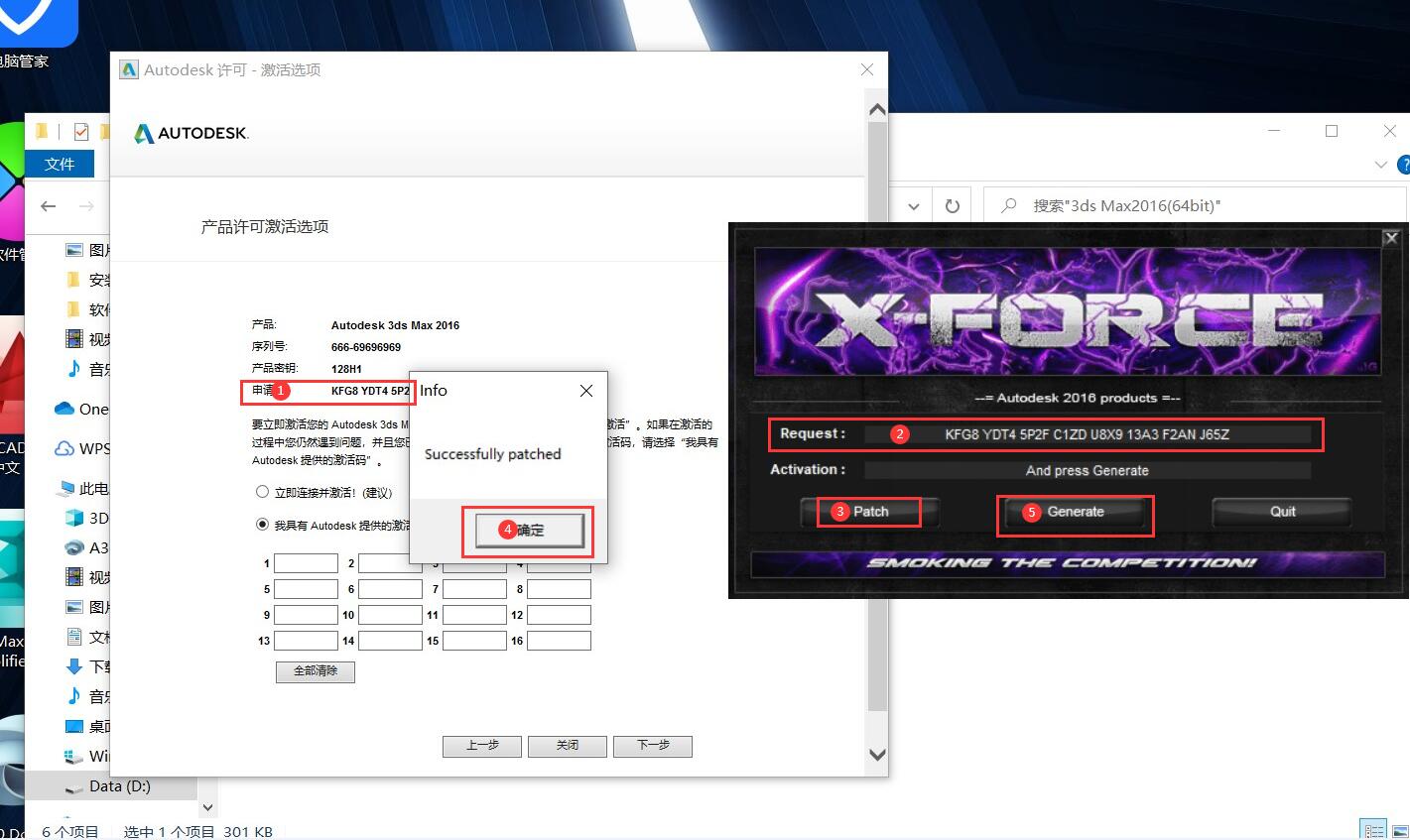The image size is (1410, 840).
Task: Expand the address bar history dropdown
Action: [x=914, y=206]
